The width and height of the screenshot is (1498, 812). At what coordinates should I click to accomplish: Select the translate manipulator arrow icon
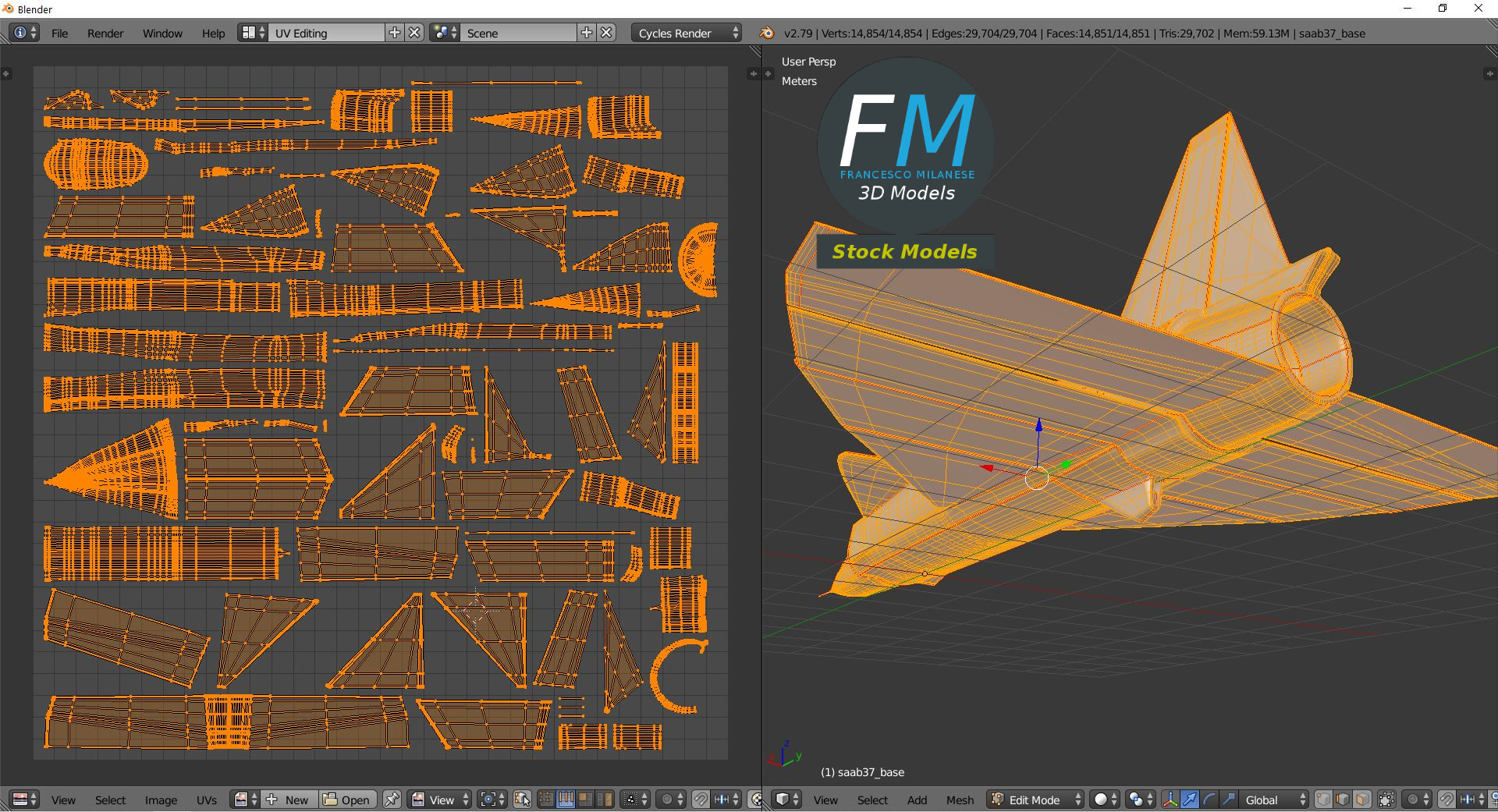pyautogui.click(x=1190, y=800)
